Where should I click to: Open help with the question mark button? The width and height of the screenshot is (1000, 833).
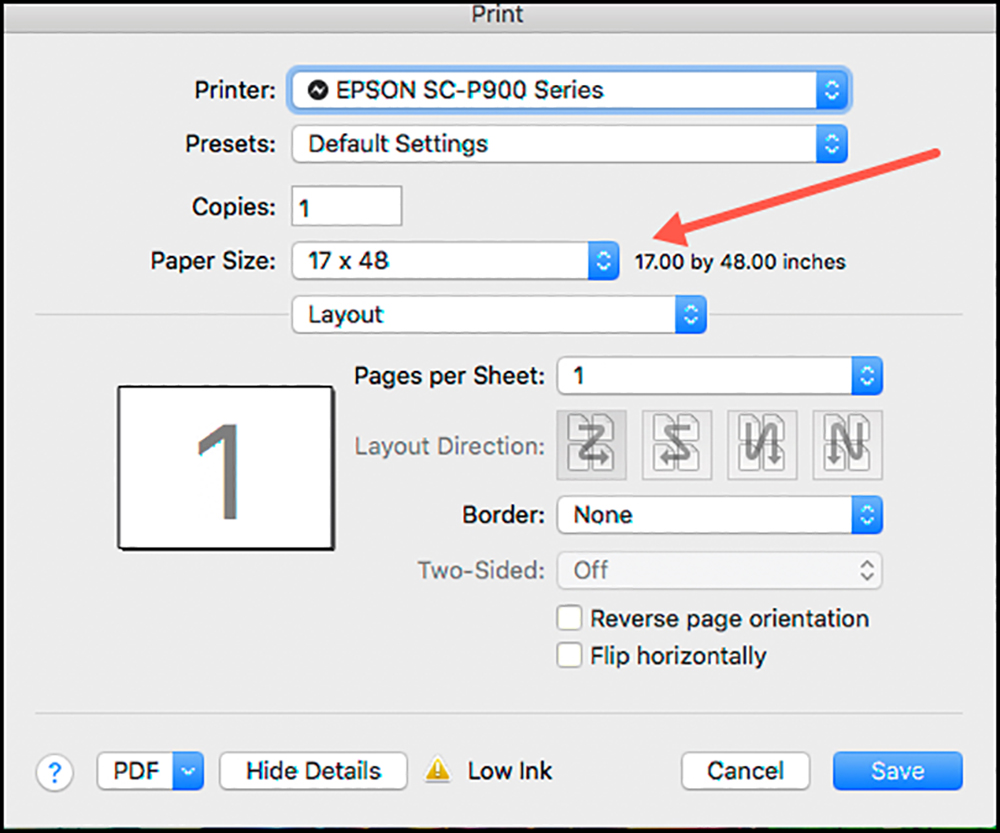click(55, 772)
